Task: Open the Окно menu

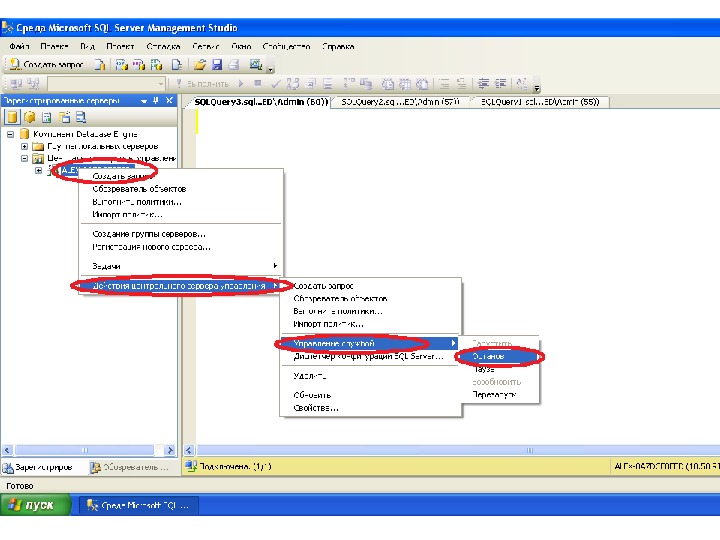Action: coord(241,46)
